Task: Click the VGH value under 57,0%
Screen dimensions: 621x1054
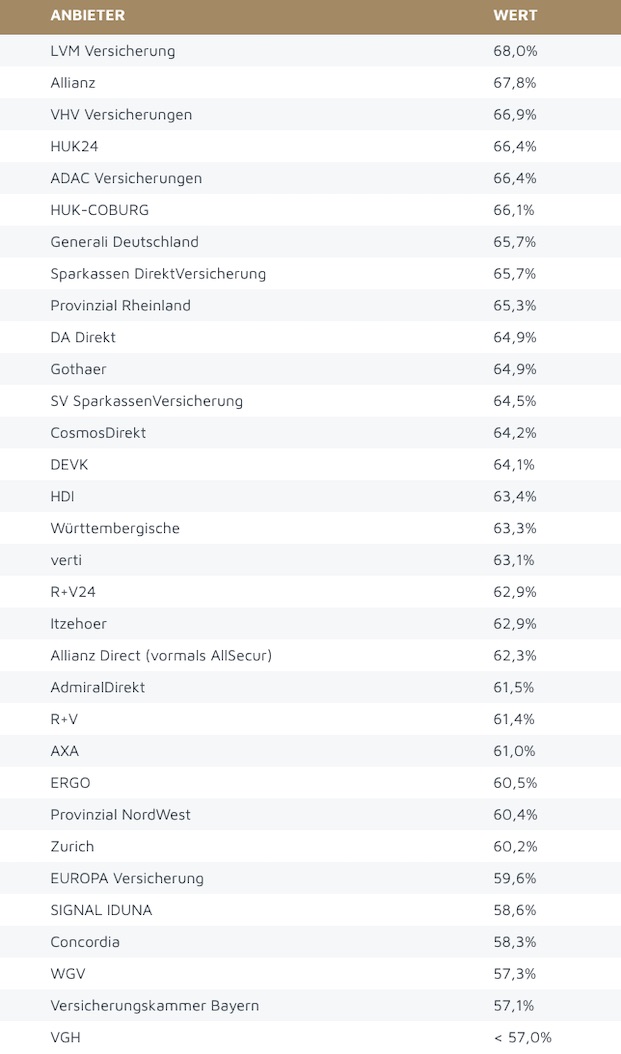Action: pos(522,1037)
